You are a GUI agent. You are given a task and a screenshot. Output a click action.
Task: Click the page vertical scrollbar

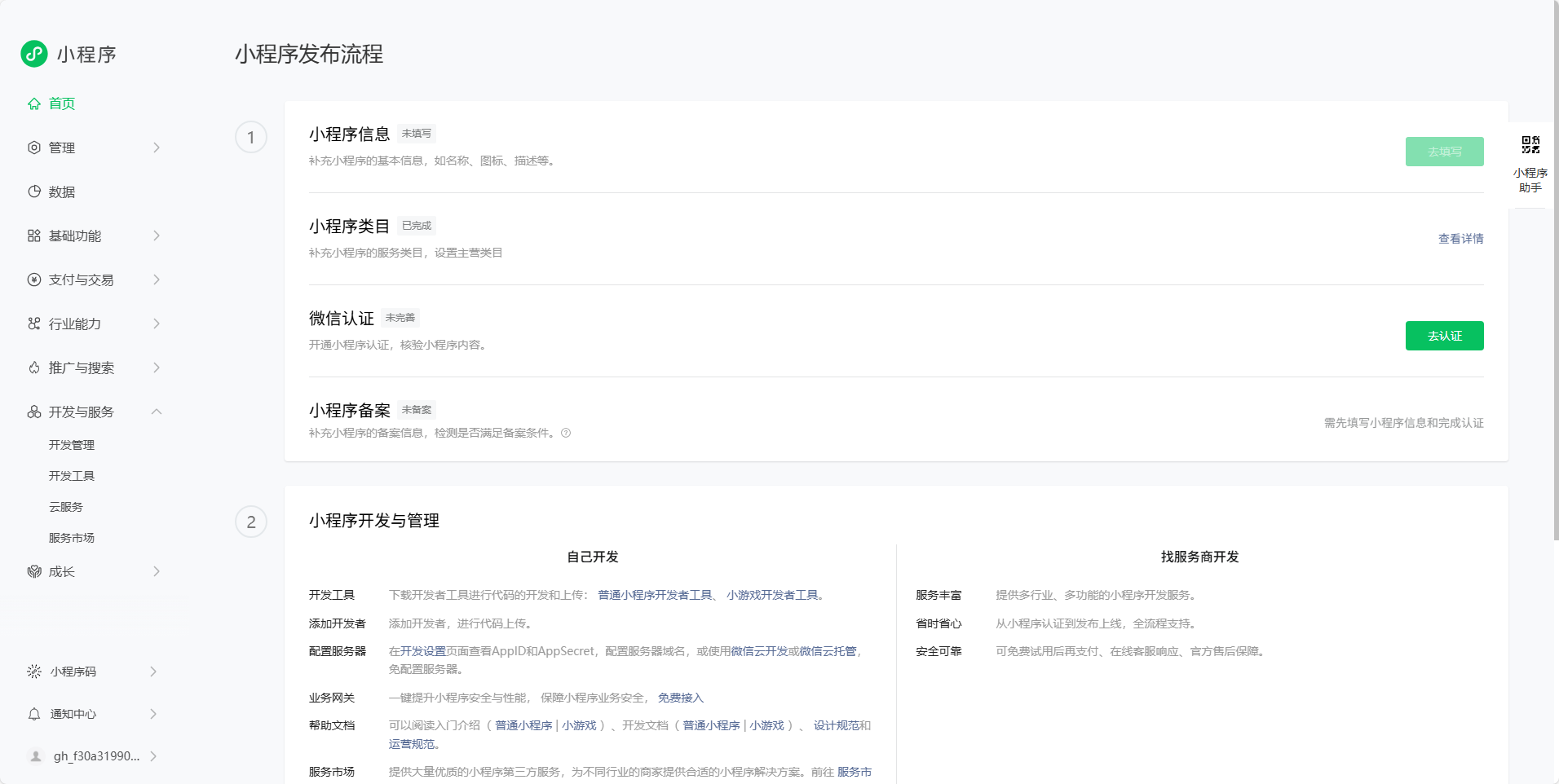click(x=1556, y=269)
